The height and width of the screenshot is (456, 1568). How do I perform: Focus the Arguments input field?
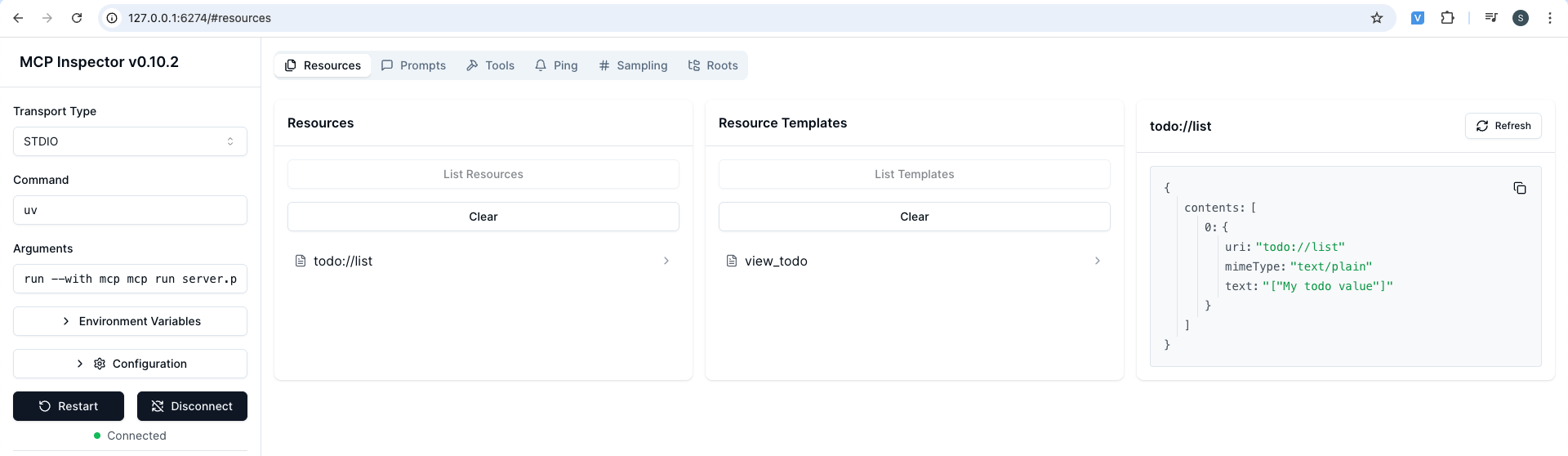130,279
